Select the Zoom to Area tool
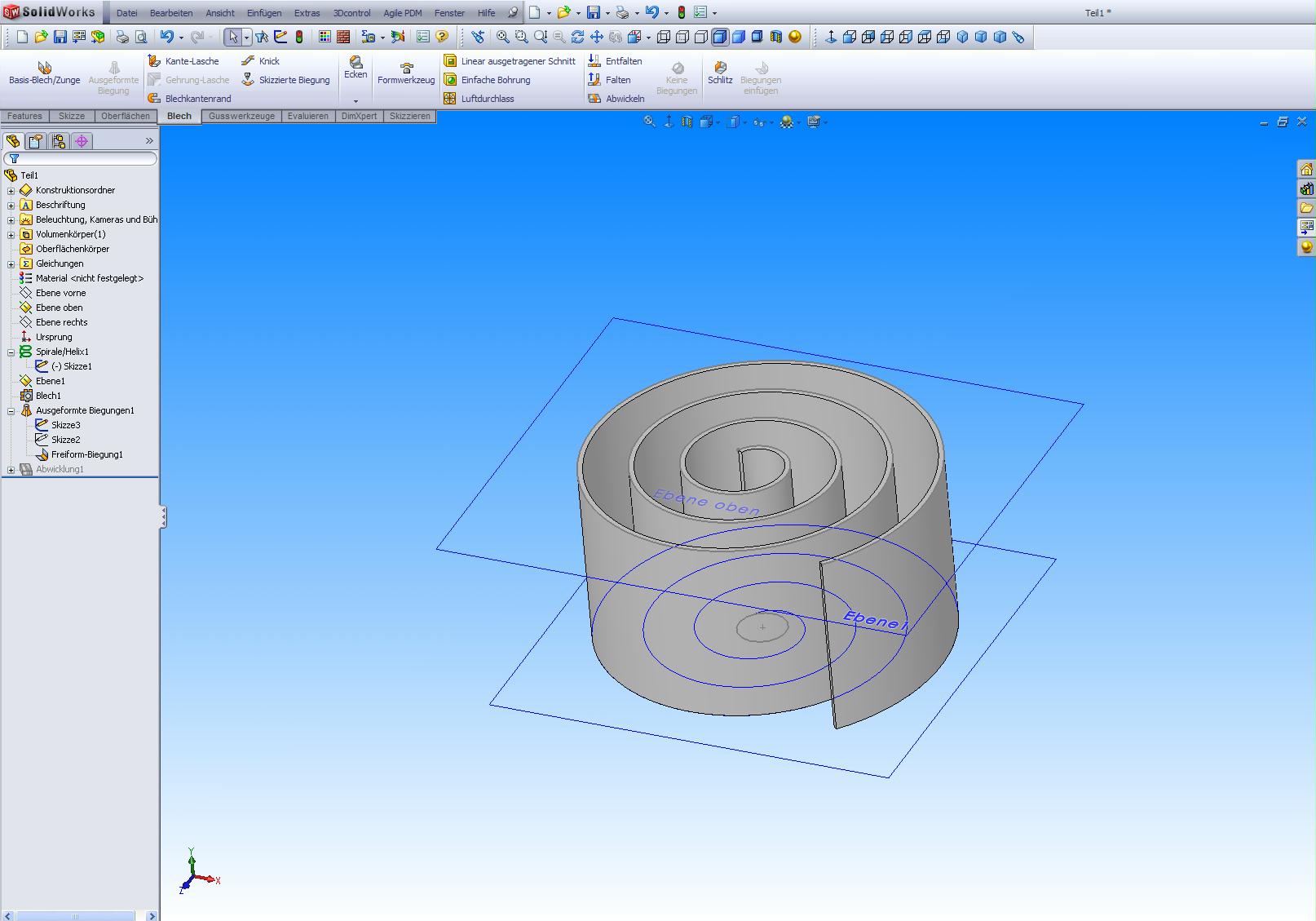The width and height of the screenshot is (1316, 921). coord(521,37)
